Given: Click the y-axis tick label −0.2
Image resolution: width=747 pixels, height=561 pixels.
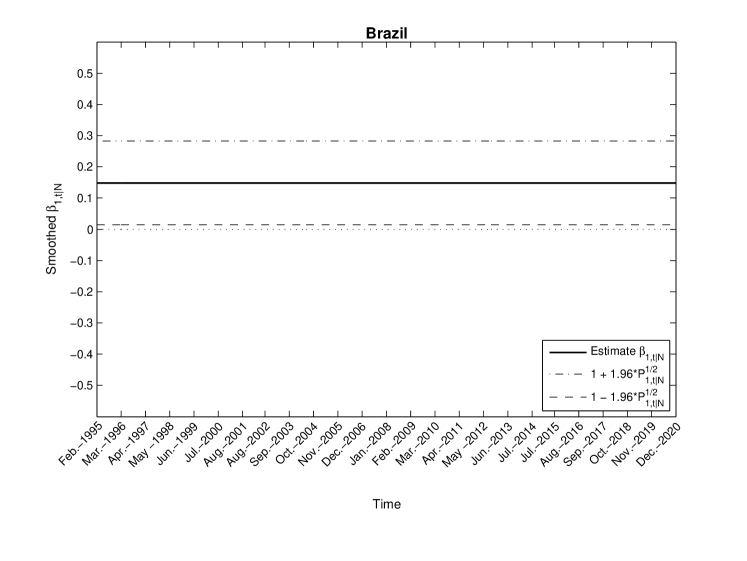Looking at the screenshot, I should tap(81, 292).
